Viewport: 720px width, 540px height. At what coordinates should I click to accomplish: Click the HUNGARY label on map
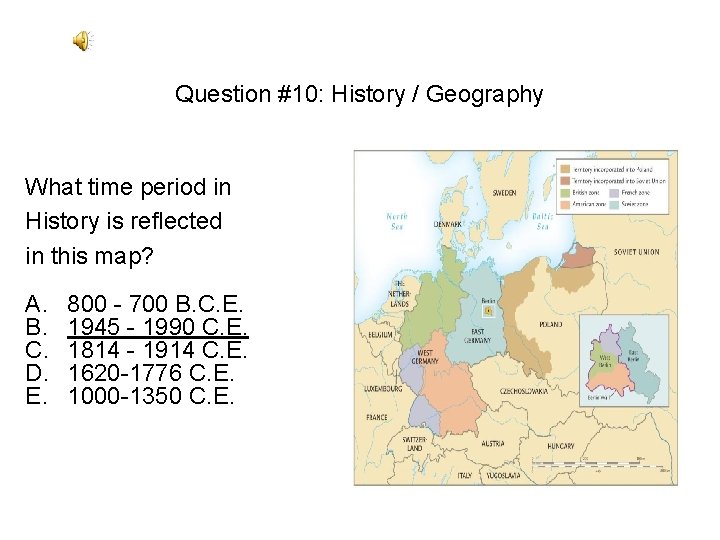(561, 446)
